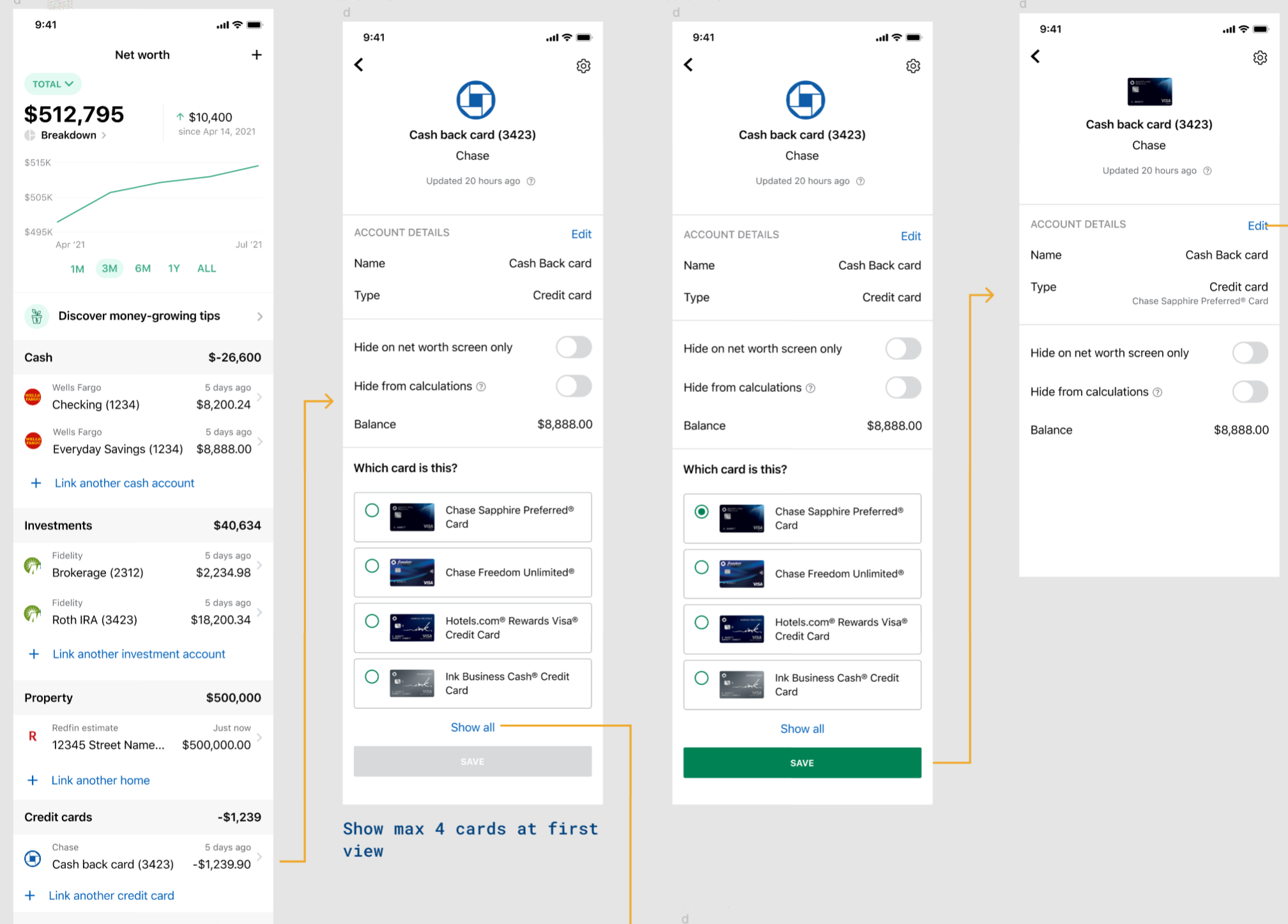1288x924 pixels.
Task: Open the Discover money-growing tips plant icon
Action: coord(37,316)
